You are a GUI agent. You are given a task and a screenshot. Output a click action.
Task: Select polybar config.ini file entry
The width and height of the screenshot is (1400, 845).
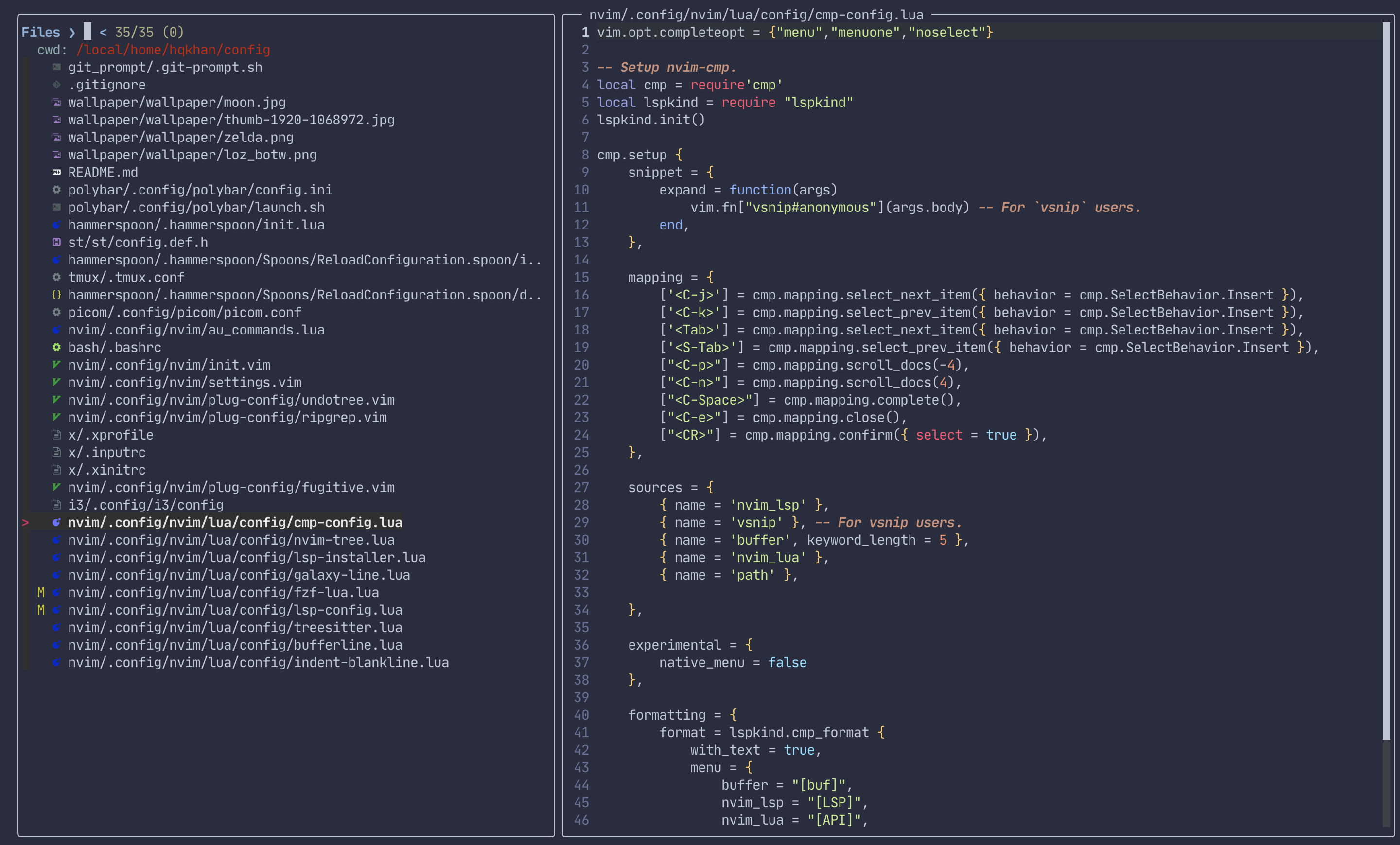(x=200, y=190)
